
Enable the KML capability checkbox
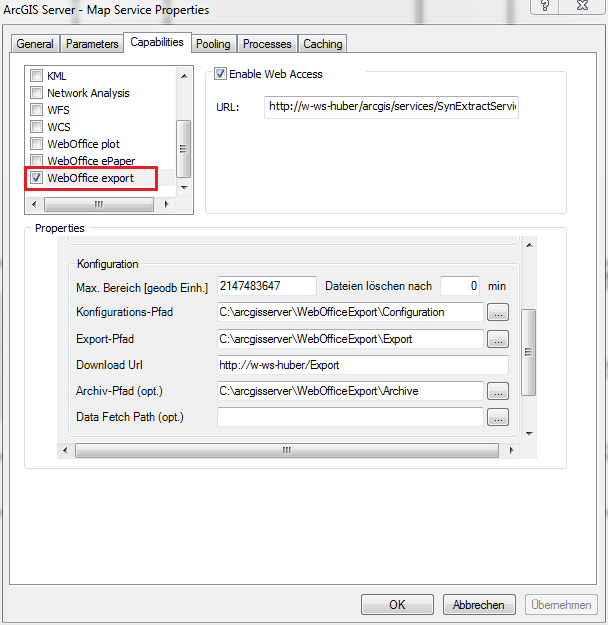[36, 75]
